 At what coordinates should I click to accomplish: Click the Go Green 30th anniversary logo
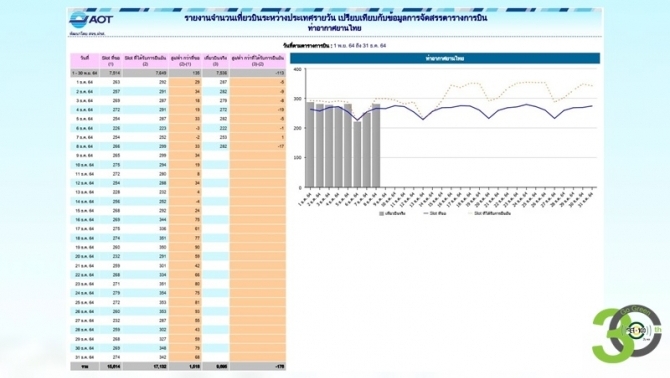(627, 334)
